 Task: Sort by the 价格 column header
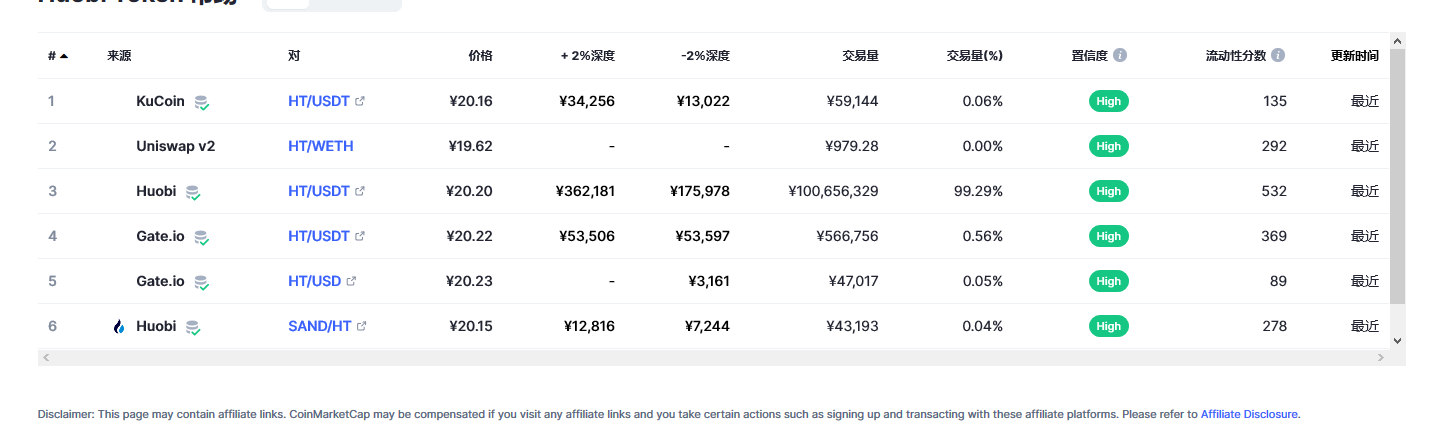[480, 56]
